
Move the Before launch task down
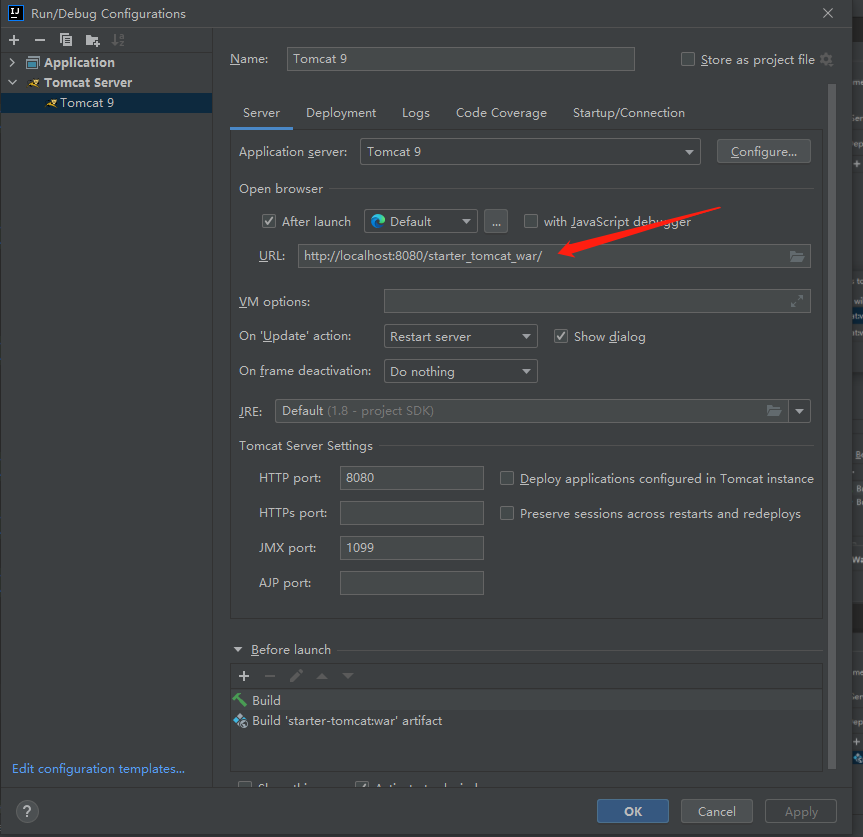(x=348, y=676)
